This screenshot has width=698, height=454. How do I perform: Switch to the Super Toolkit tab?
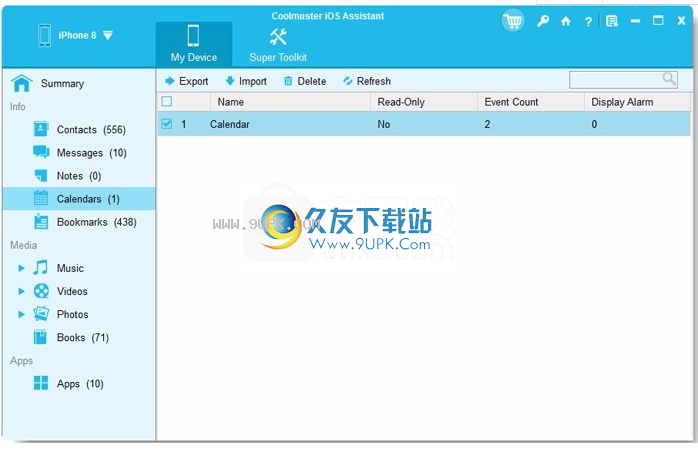pyautogui.click(x=278, y=44)
